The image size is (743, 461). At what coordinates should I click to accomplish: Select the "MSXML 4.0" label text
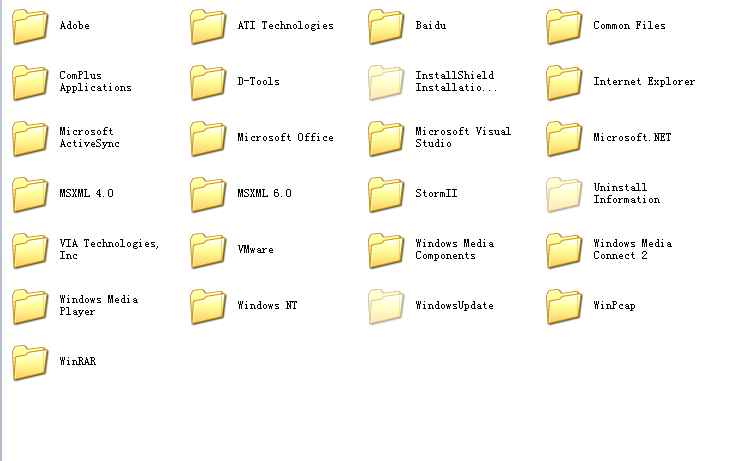86,193
